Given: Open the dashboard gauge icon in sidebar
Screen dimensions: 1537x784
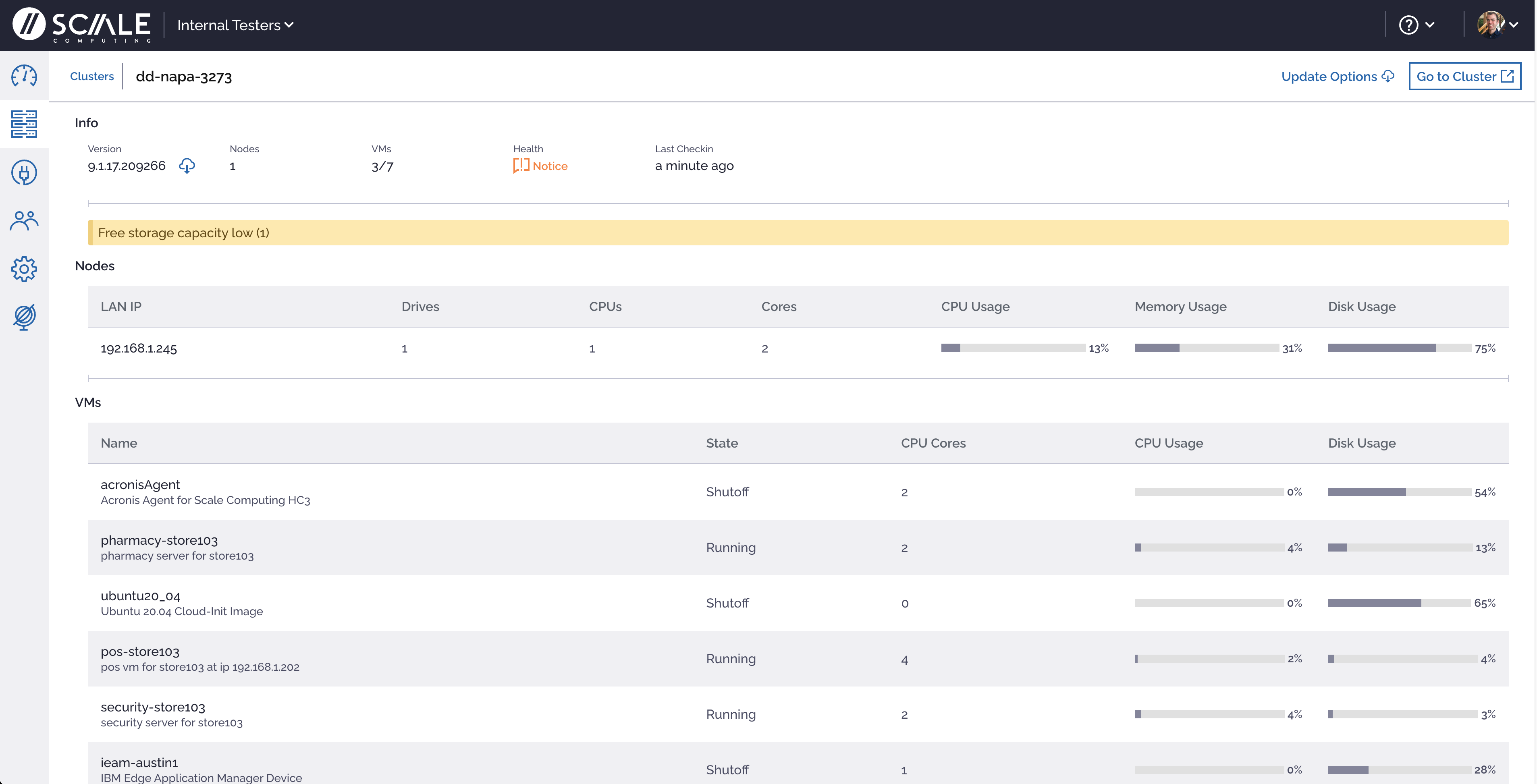Looking at the screenshot, I should click(24, 76).
